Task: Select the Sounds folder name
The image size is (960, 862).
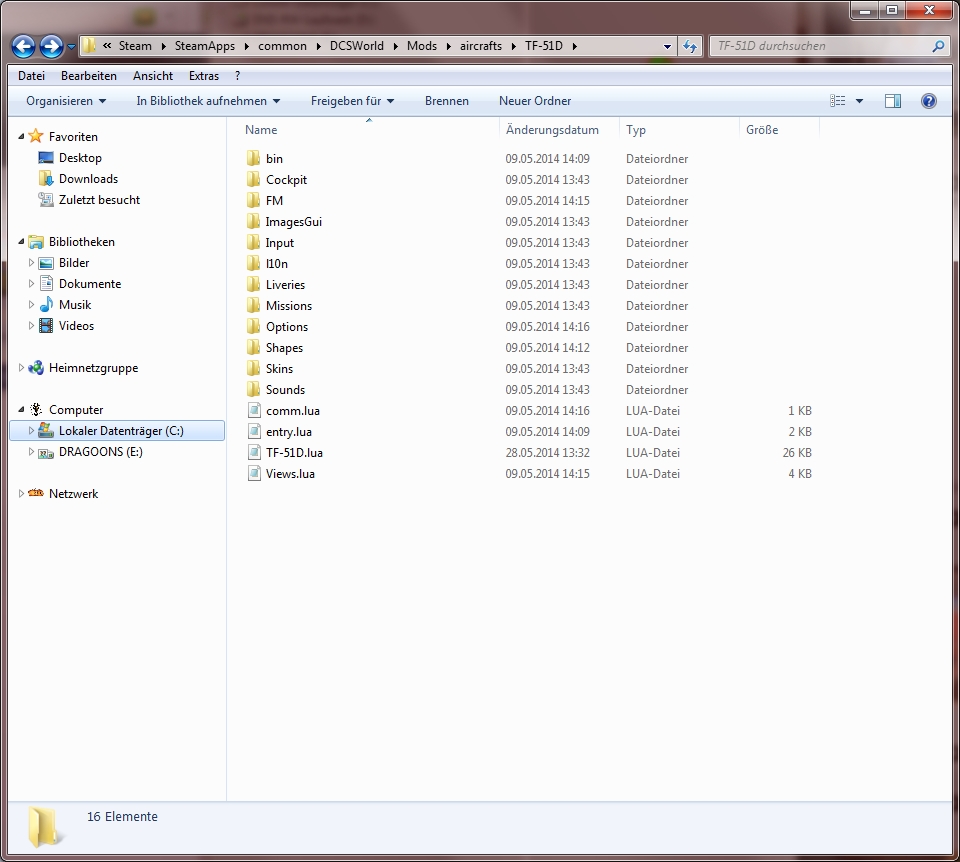Action: (285, 389)
